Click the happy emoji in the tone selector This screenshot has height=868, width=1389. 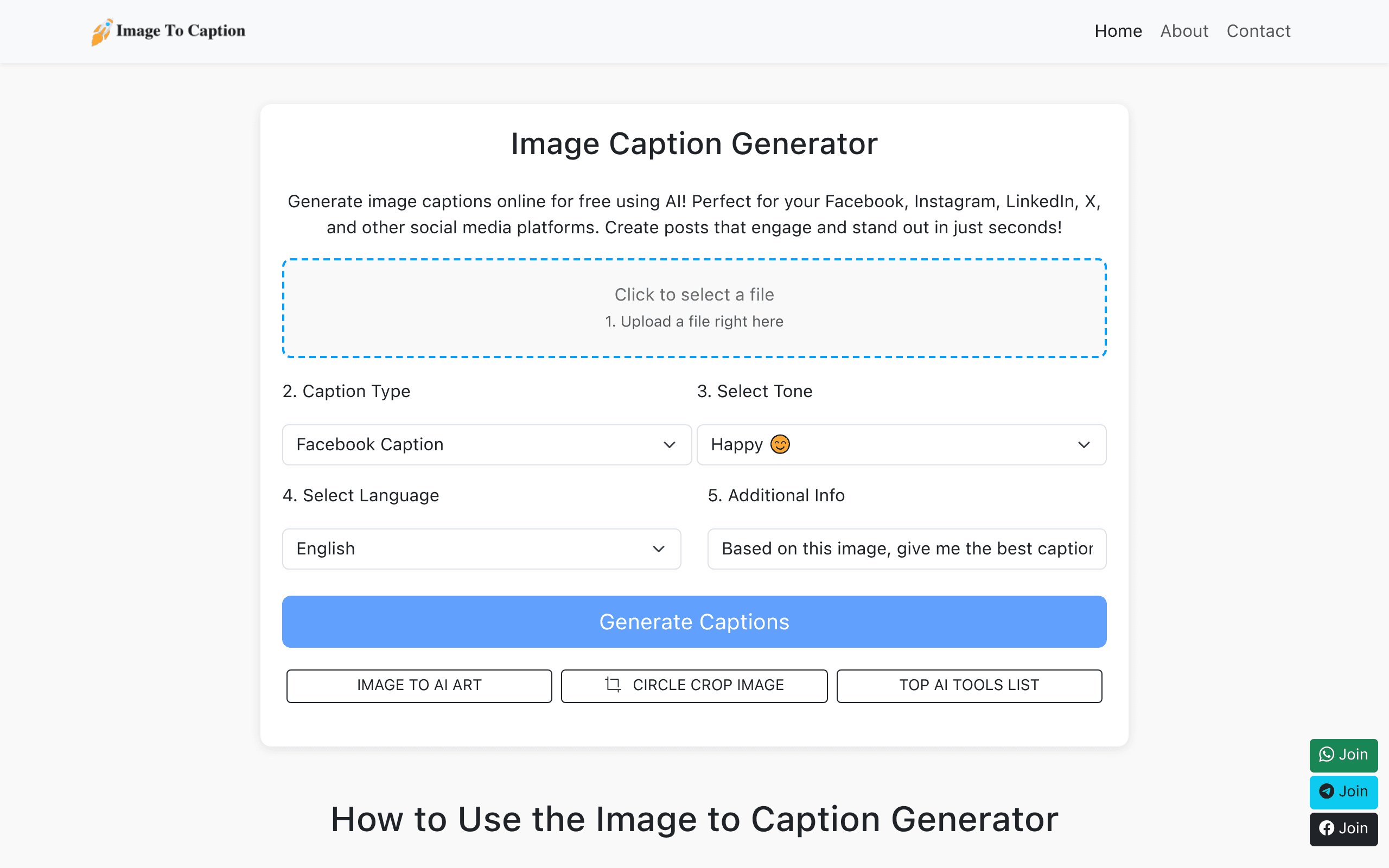(x=780, y=444)
